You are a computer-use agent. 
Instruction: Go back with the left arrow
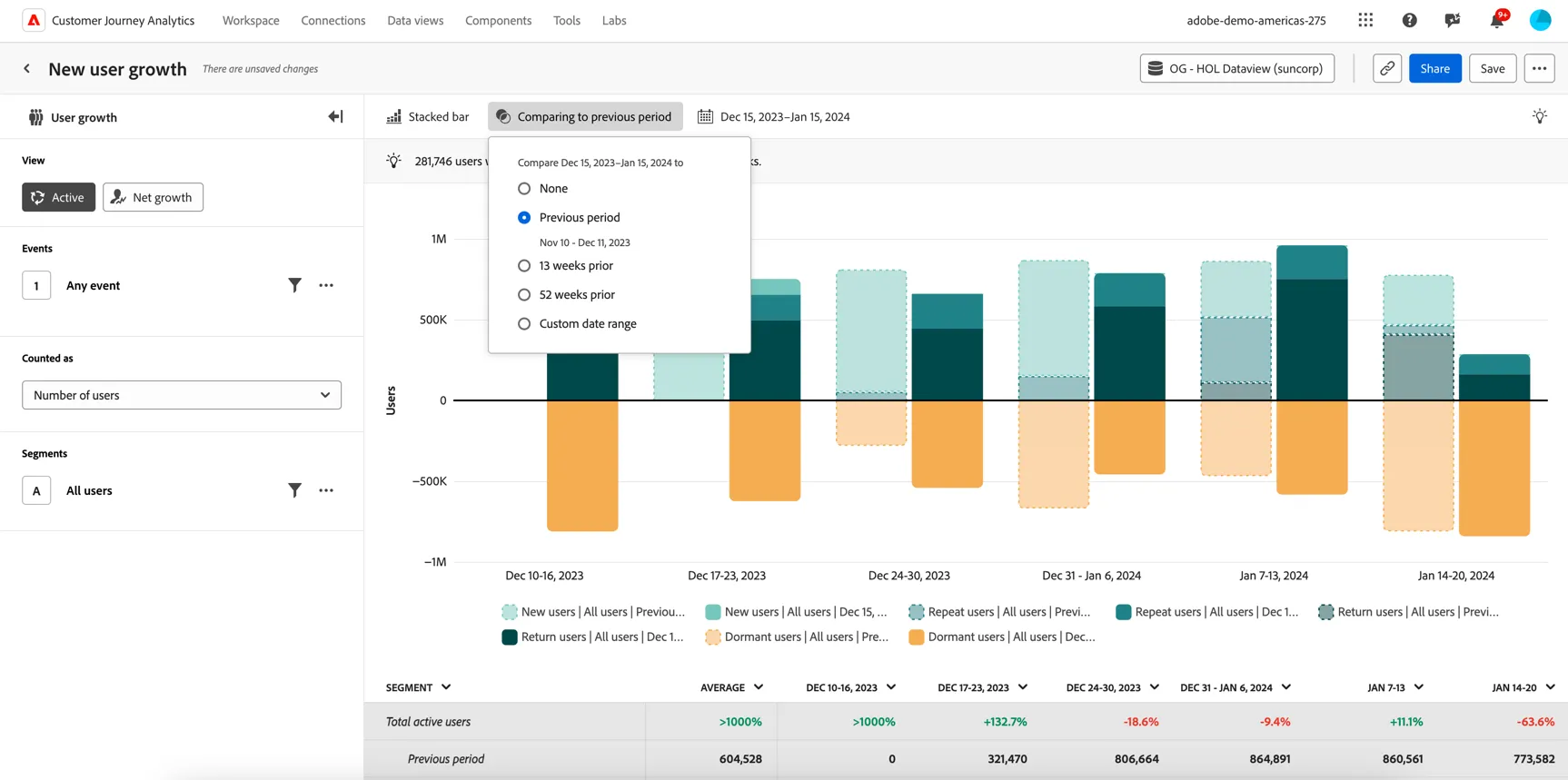pos(27,69)
